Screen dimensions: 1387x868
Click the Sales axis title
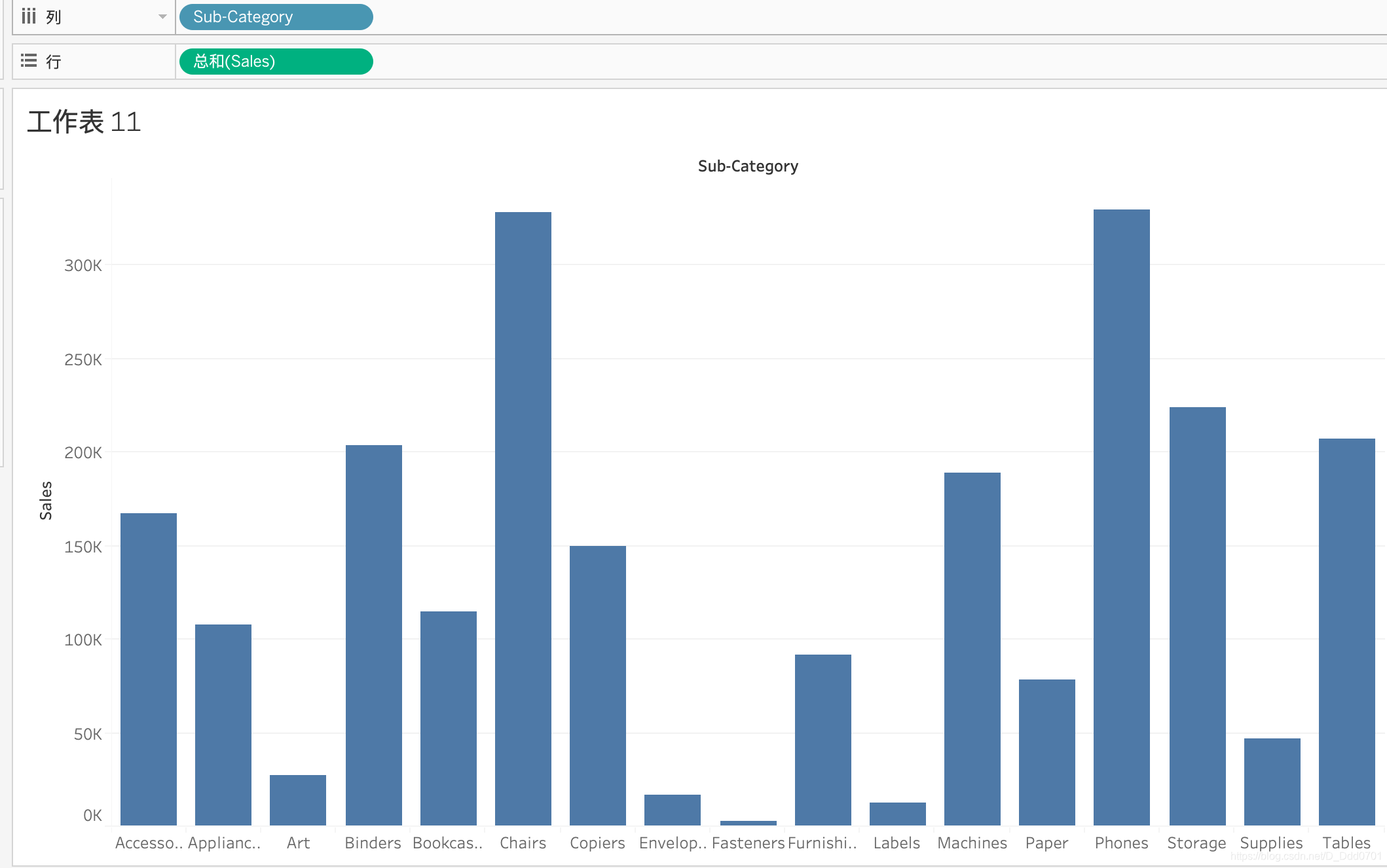pyautogui.click(x=46, y=500)
